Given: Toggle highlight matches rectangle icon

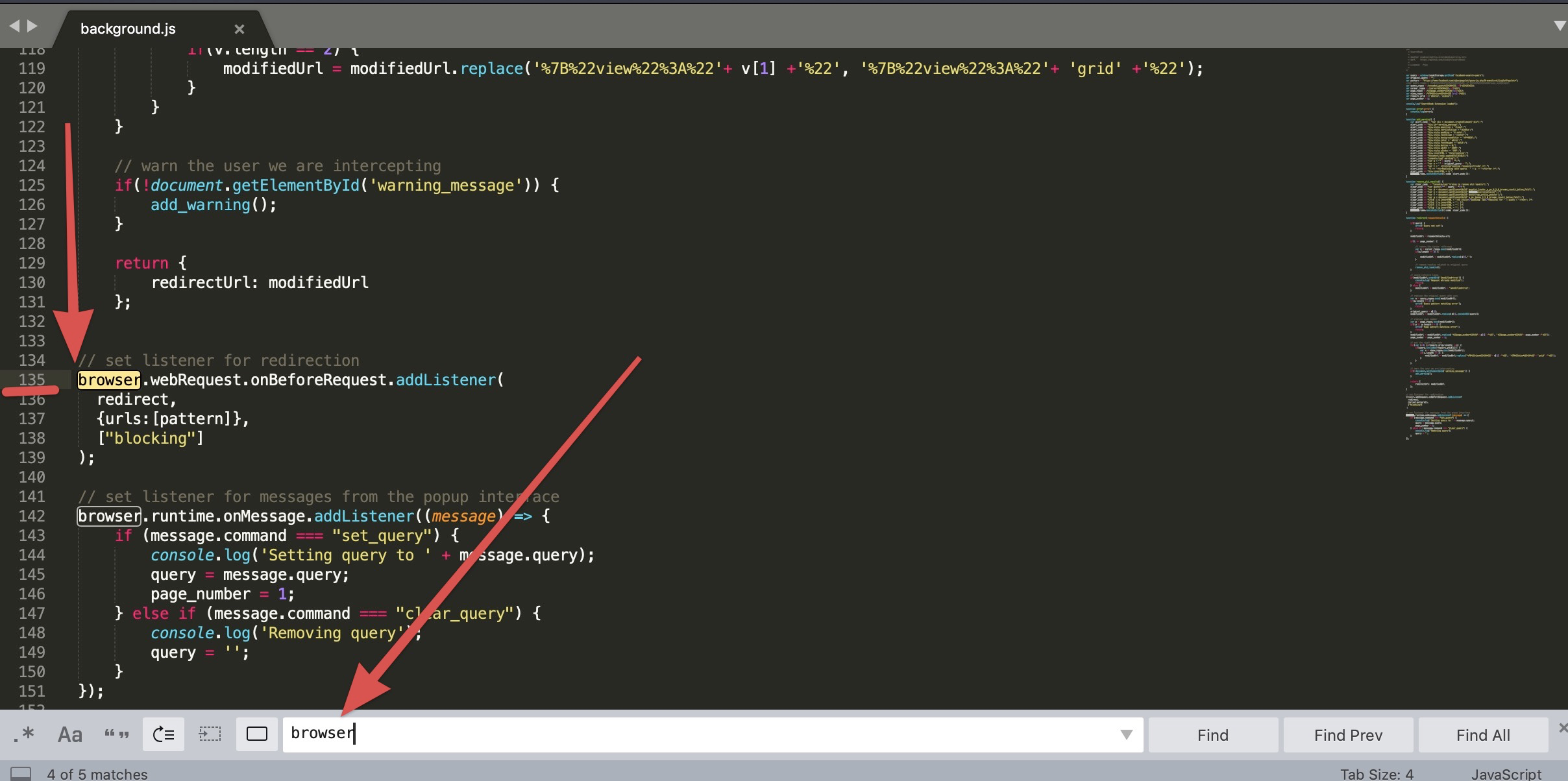Looking at the screenshot, I should (257, 734).
